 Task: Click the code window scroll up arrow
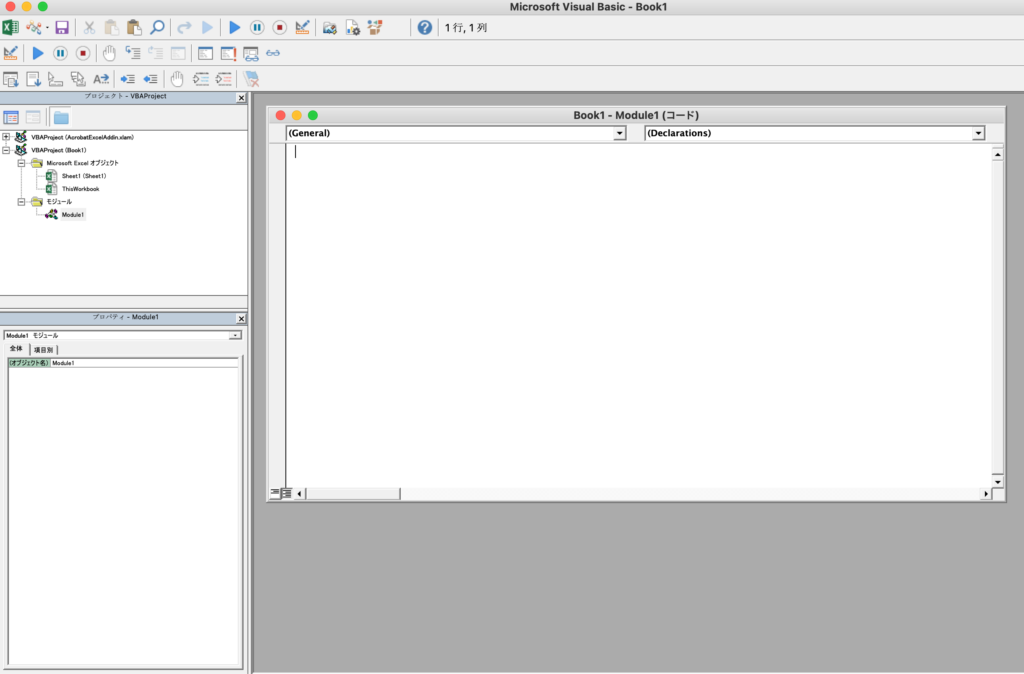997,155
